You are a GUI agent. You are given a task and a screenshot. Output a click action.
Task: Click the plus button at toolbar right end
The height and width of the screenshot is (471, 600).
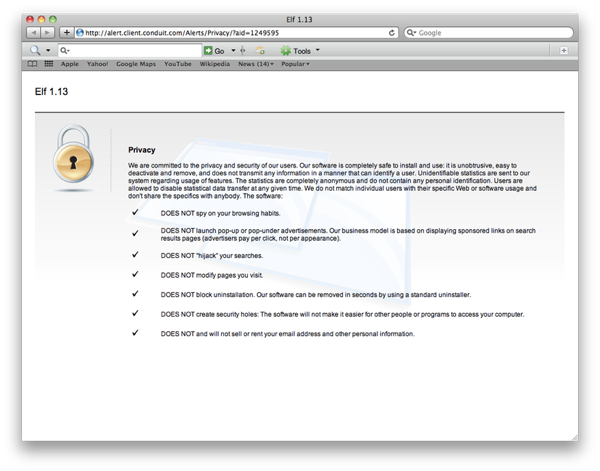pyautogui.click(x=563, y=51)
